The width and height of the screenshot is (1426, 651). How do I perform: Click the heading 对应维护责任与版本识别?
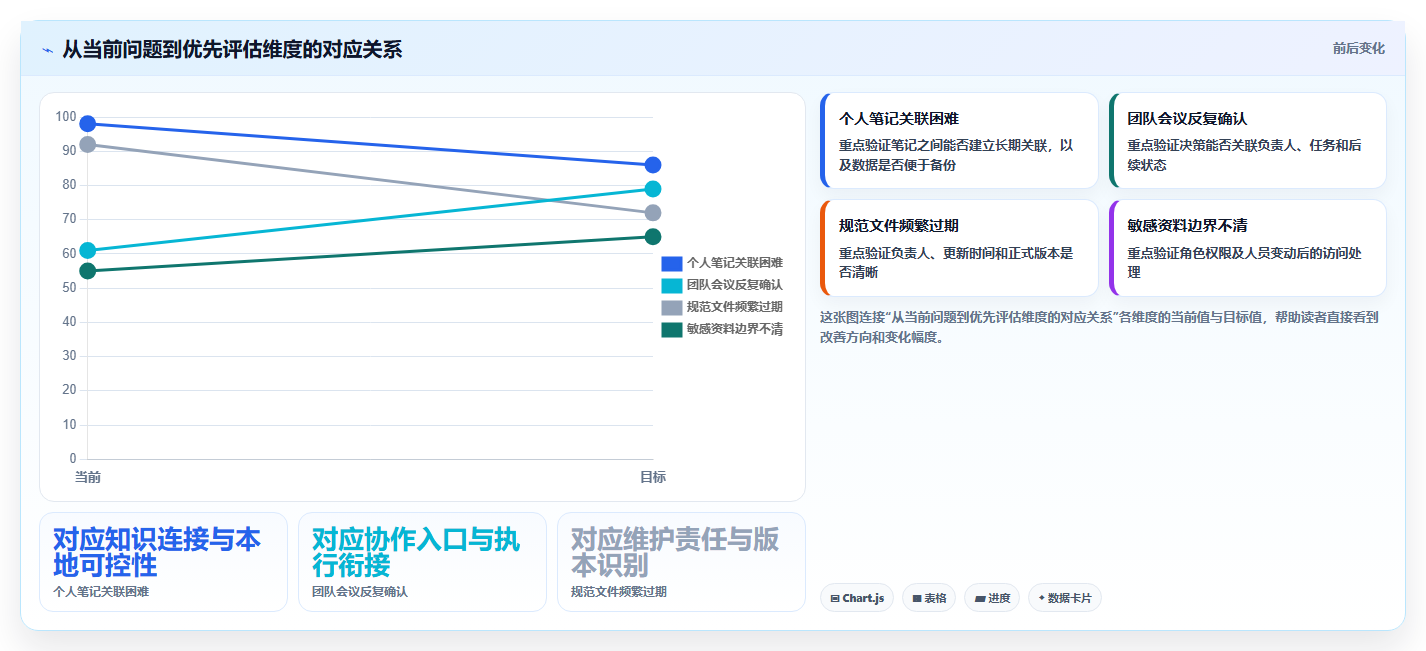point(674,552)
